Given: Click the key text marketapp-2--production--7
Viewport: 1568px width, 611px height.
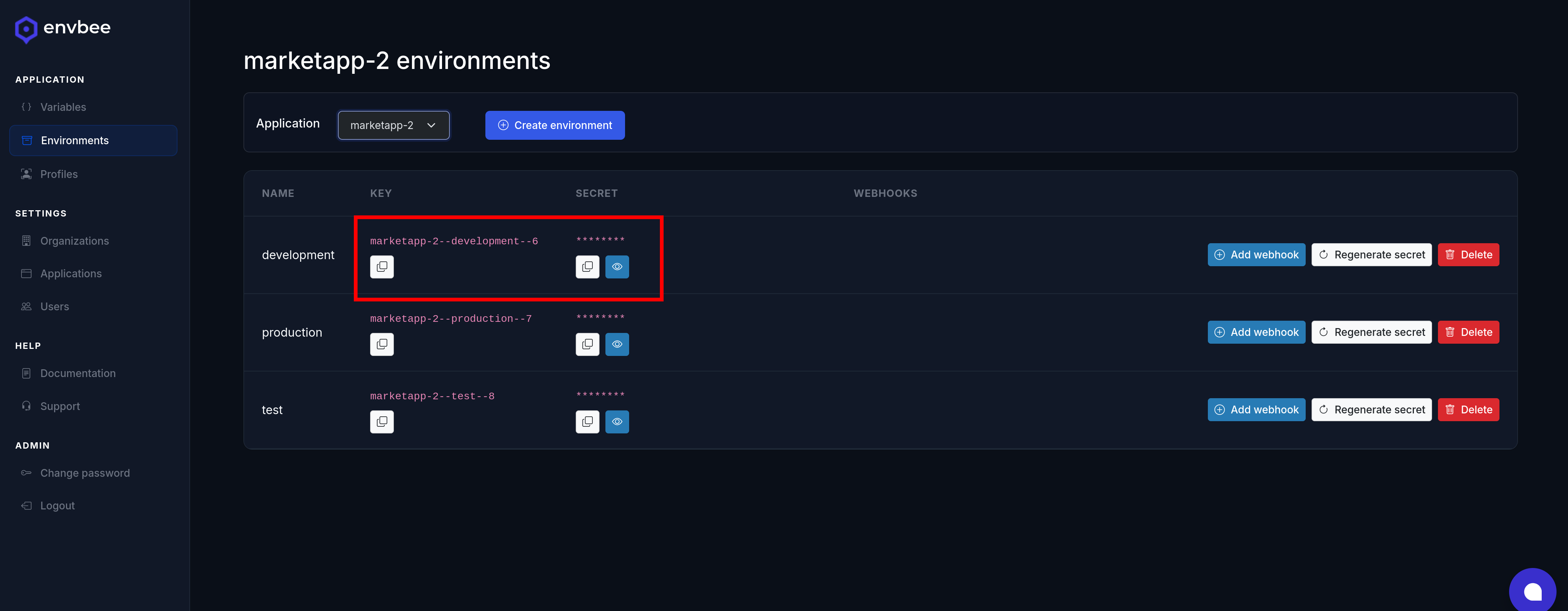Looking at the screenshot, I should coord(451,318).
